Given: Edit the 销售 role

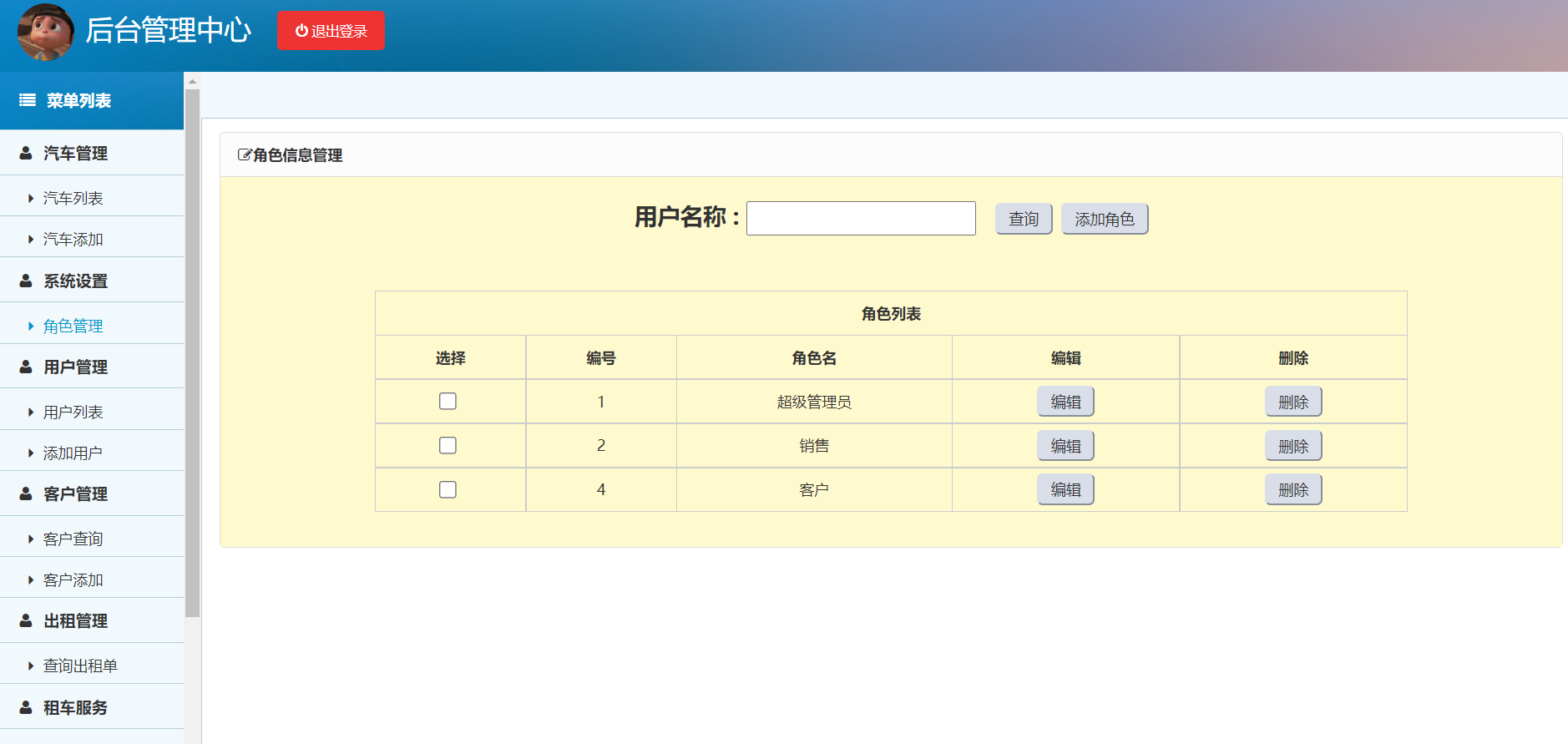Looking at the screenshot, I should point(1065,446).
